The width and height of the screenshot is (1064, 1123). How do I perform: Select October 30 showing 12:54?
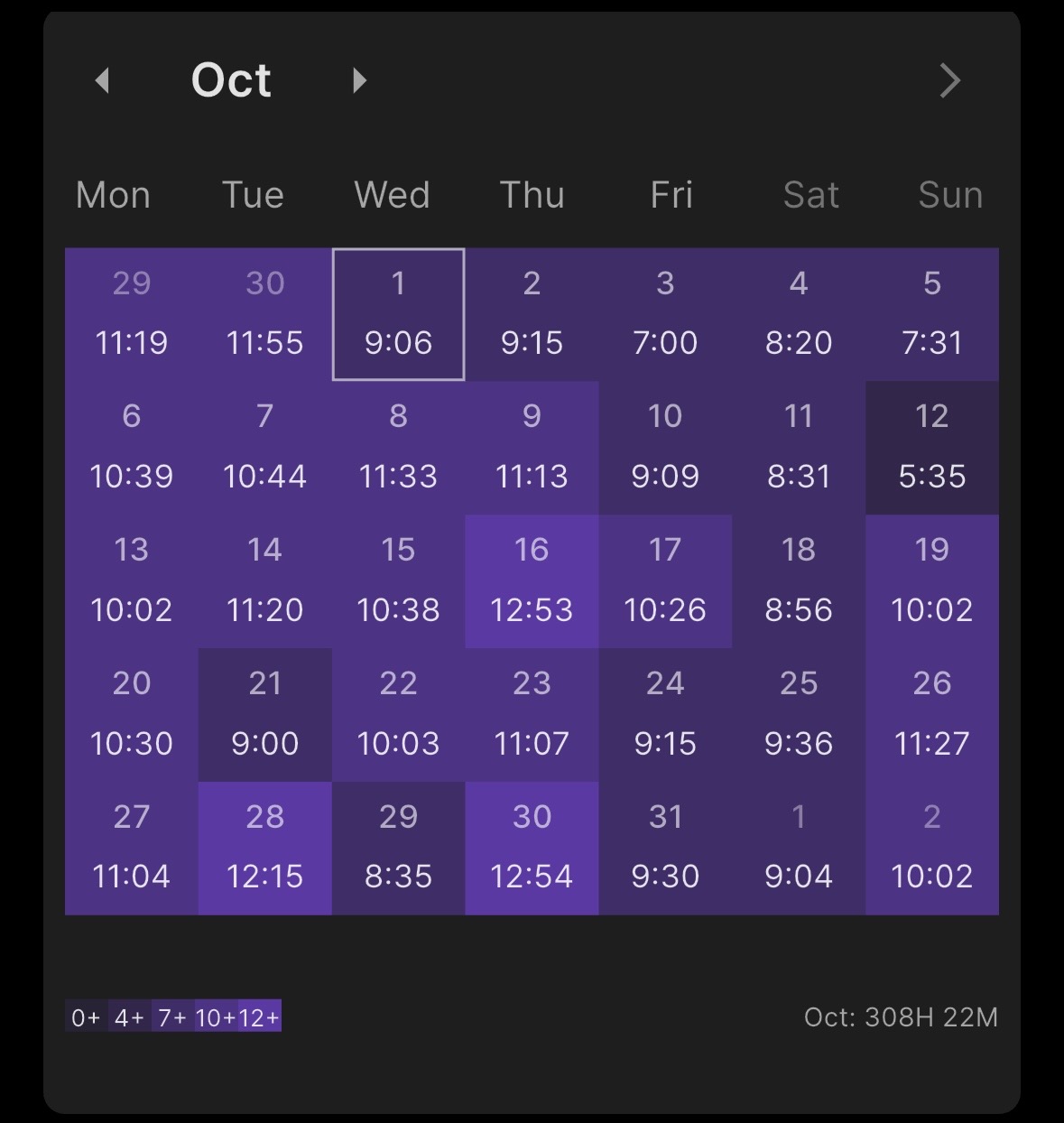pyautogui.click(x=532, y=848)
